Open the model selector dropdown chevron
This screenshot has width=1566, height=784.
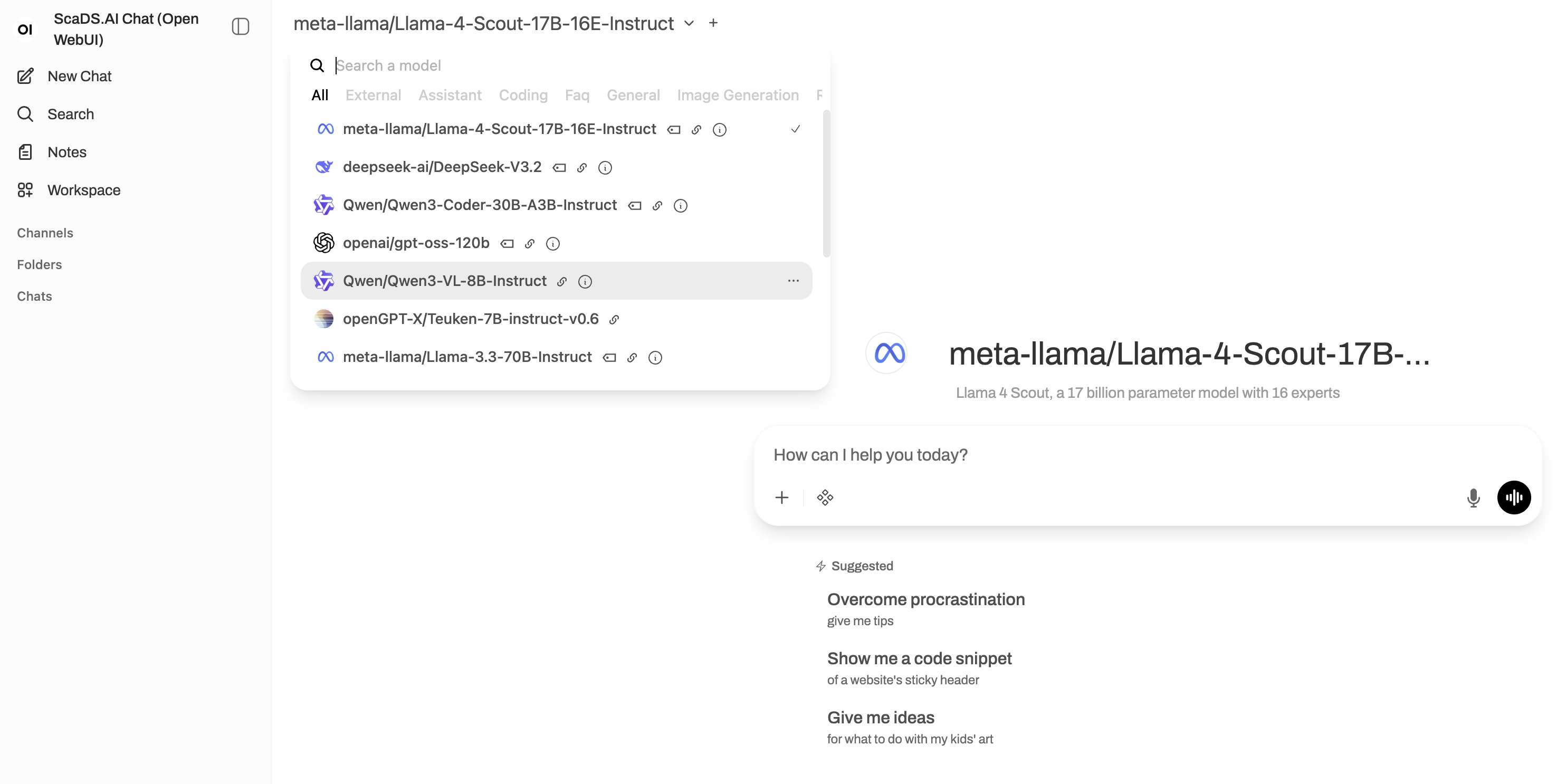coord(688,23)
